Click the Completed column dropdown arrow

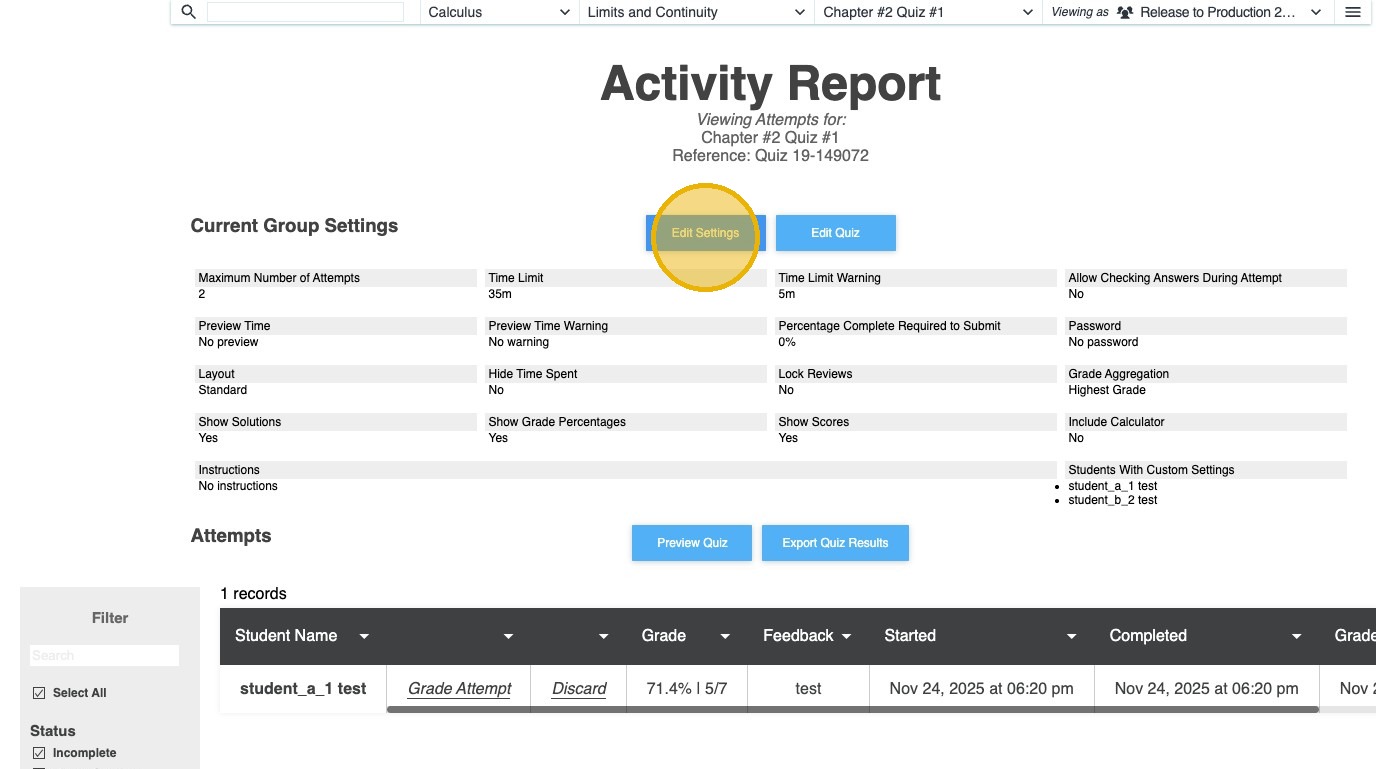[1296, 636]
